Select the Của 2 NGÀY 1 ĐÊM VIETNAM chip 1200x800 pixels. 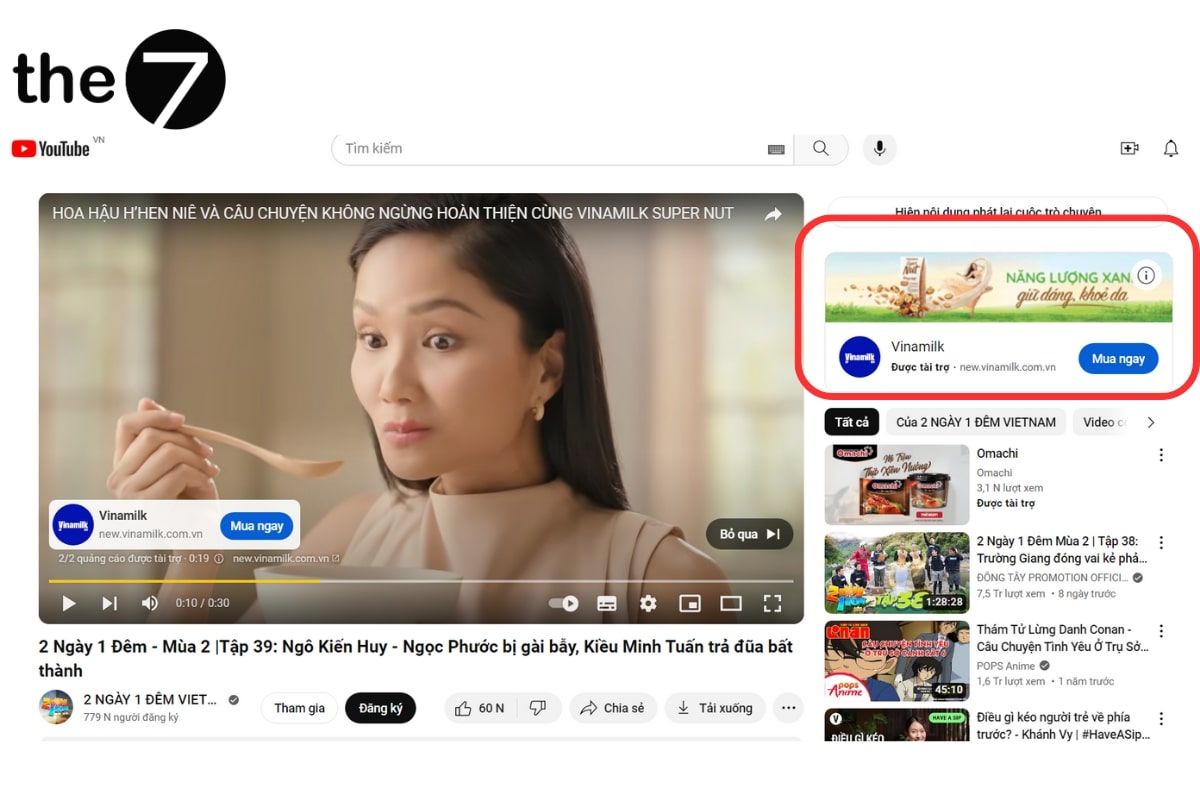point(975,422)
